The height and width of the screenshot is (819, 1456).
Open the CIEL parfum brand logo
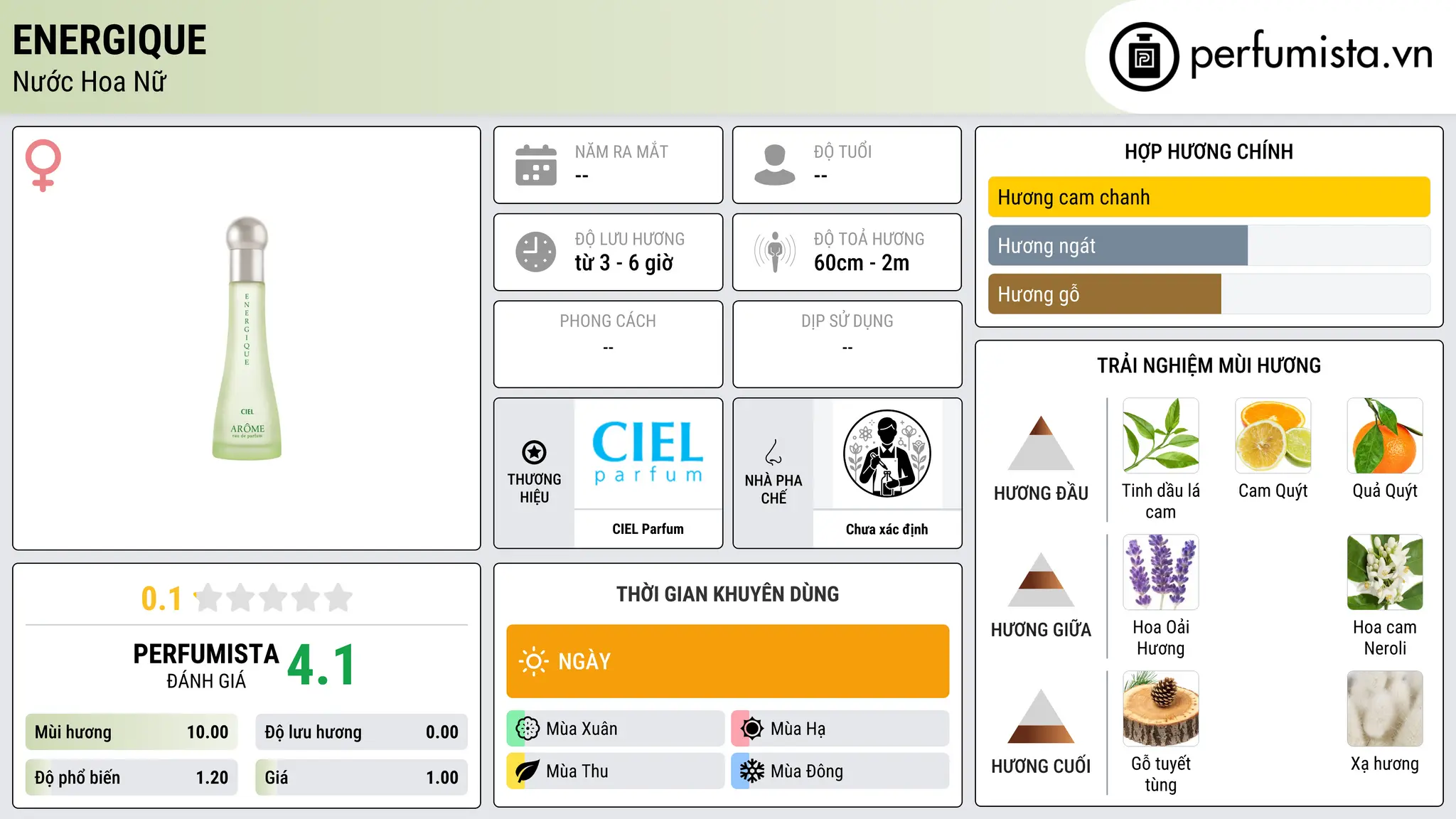click(648, 453)
